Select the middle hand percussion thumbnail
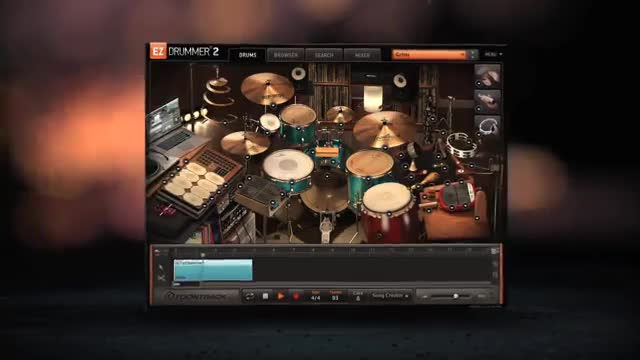Viewport: 640px width, 360px height. 487,101
